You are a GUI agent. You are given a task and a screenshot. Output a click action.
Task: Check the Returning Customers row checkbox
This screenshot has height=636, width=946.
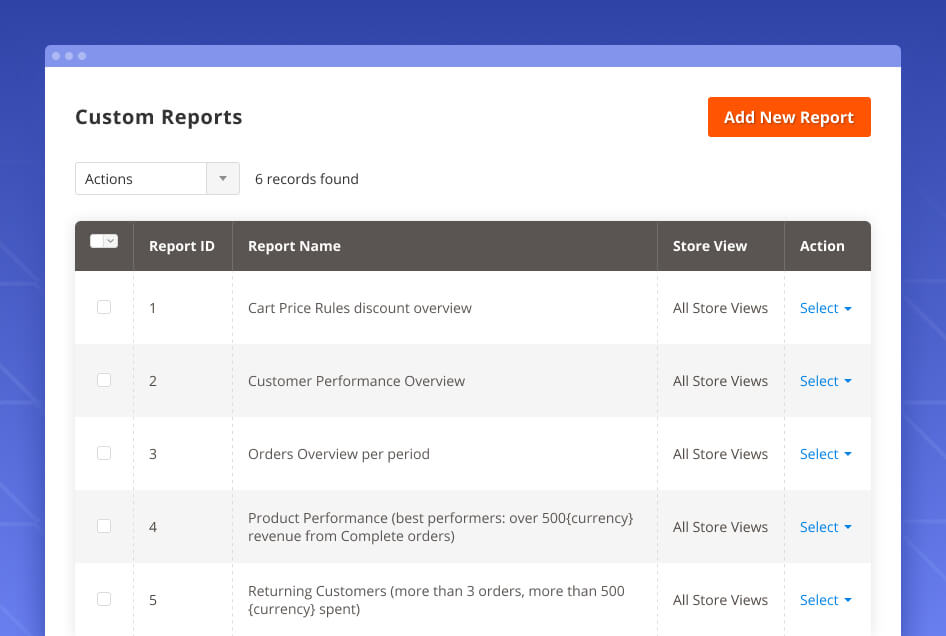pyautogui.click(x=104, y=599)
